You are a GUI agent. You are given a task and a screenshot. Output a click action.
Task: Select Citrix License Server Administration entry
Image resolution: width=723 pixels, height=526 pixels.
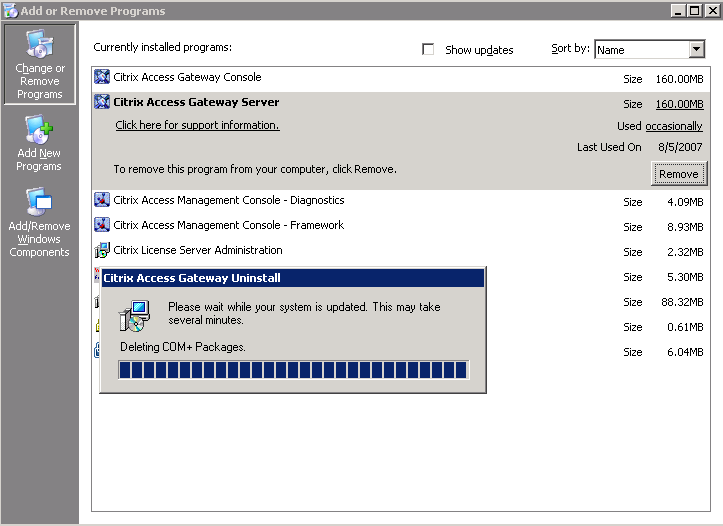(400, 251)
